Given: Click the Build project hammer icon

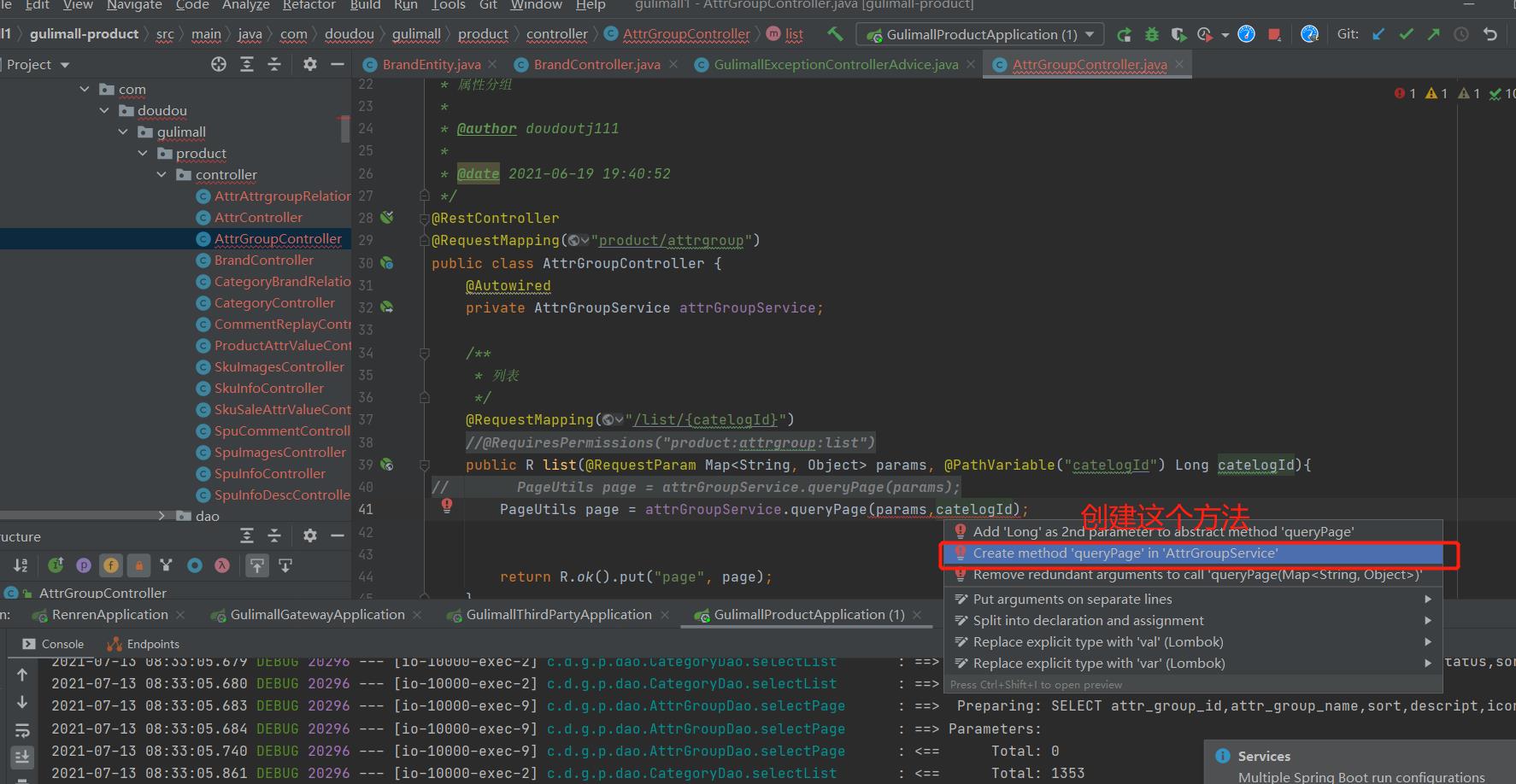Looking at the screenshot, I should [x=835, y=34].
